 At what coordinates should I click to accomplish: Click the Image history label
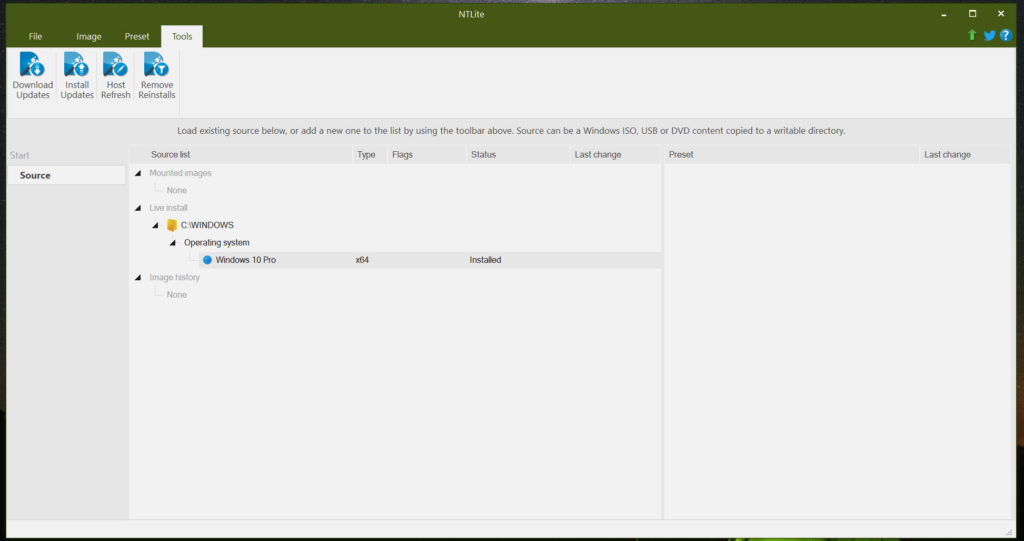(174, 277)
